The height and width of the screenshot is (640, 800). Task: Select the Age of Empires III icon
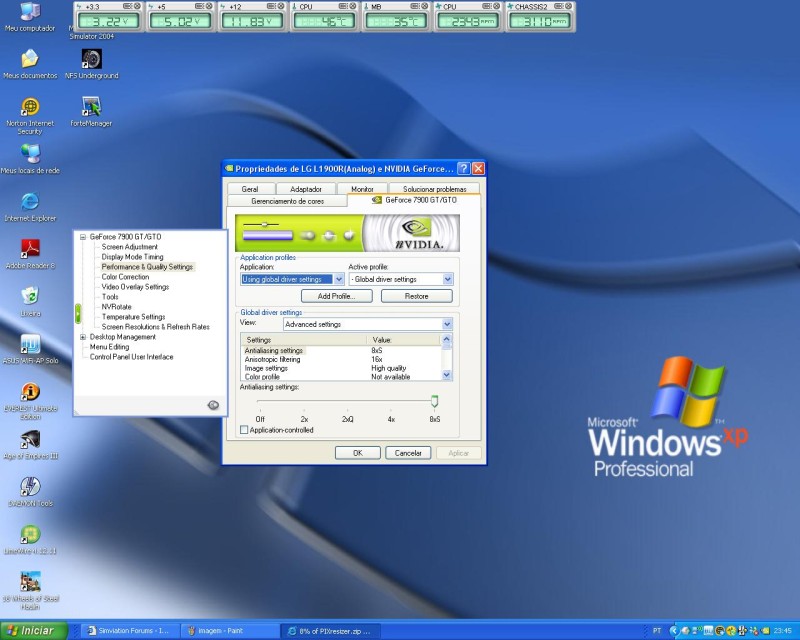click(x=30, y=439)
